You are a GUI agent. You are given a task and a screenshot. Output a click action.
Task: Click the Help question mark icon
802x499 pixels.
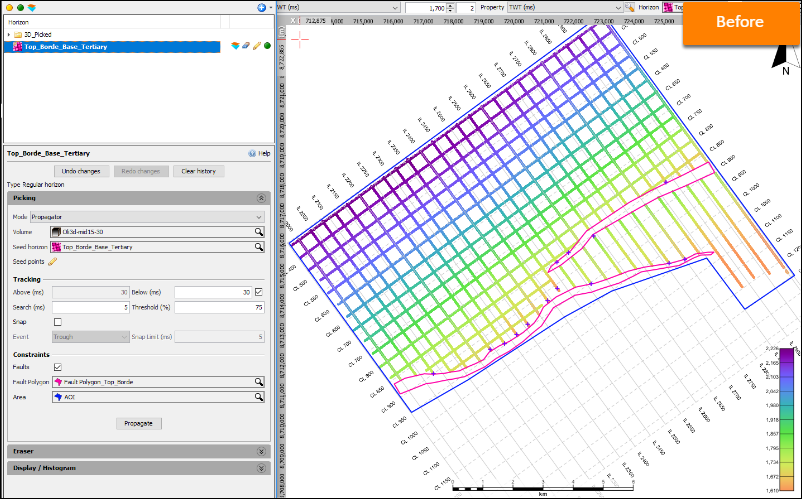pos(252,153)
